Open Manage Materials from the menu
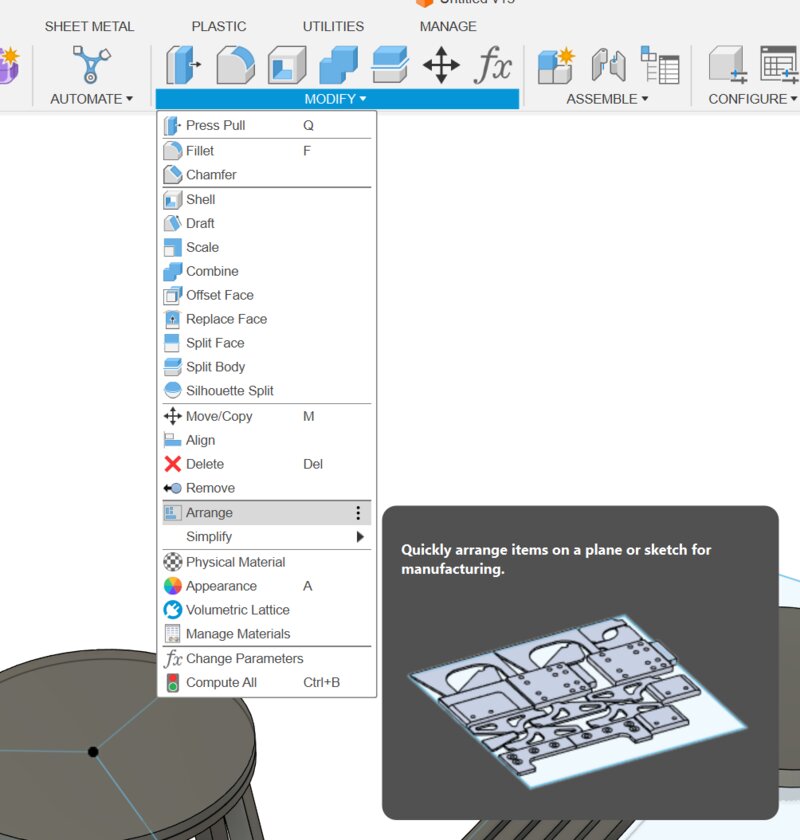The width and height of the screenshot is (800, 840). (267, 634)
